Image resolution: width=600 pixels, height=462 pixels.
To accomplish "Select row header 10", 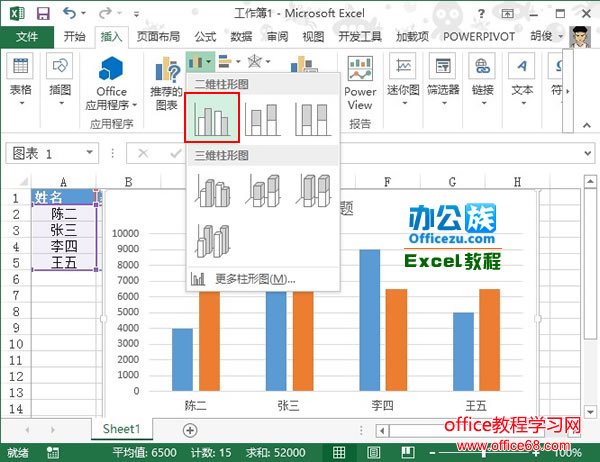I will pos(16,344).
